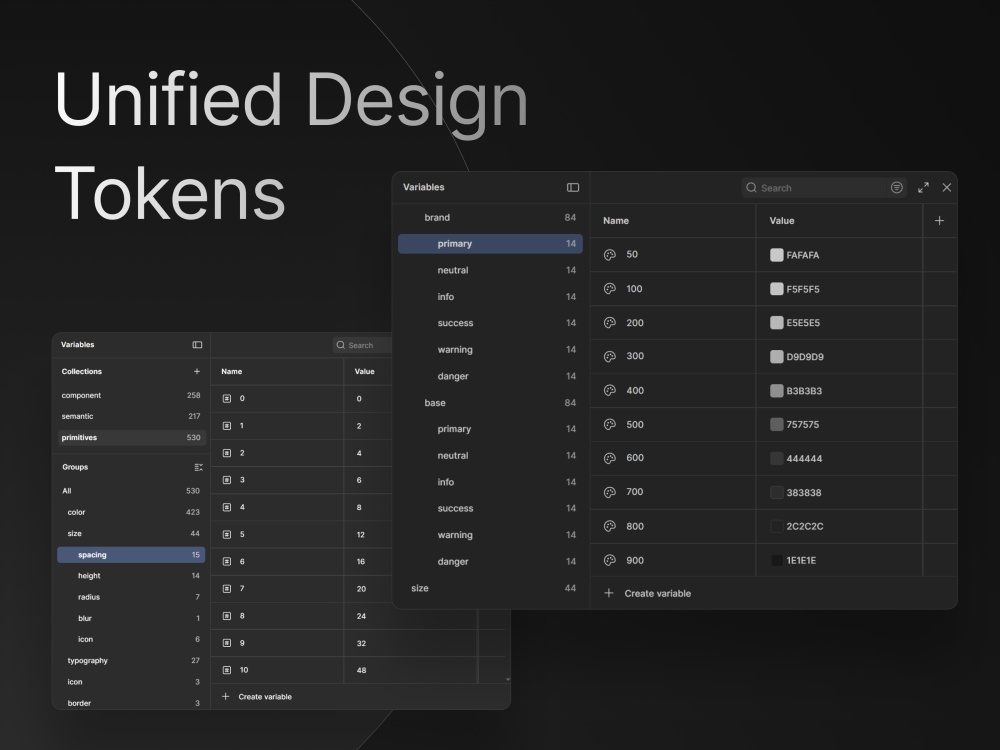Click the B3B3B3 color swatch

(776, 391)
